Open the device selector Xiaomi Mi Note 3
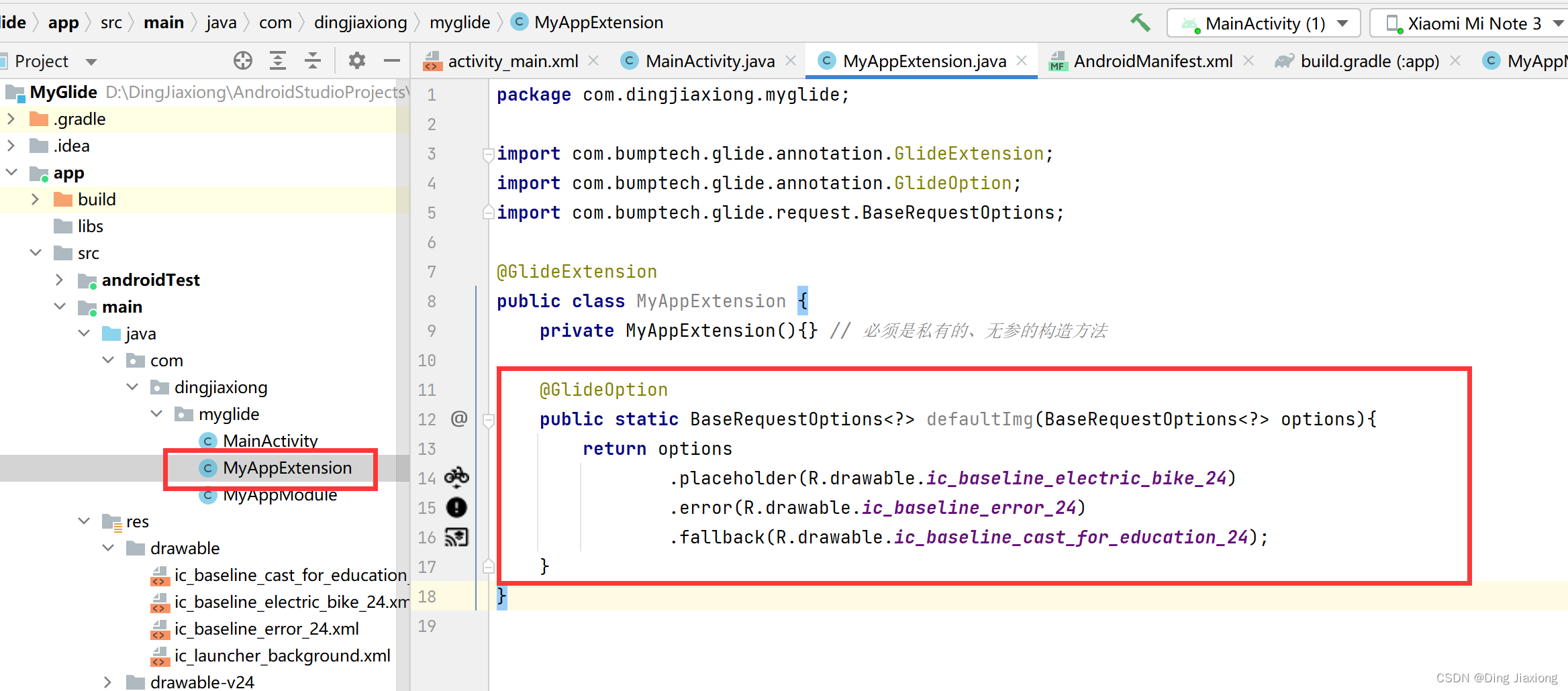This screenshot has height=691, width=1568. [1470, 23]
